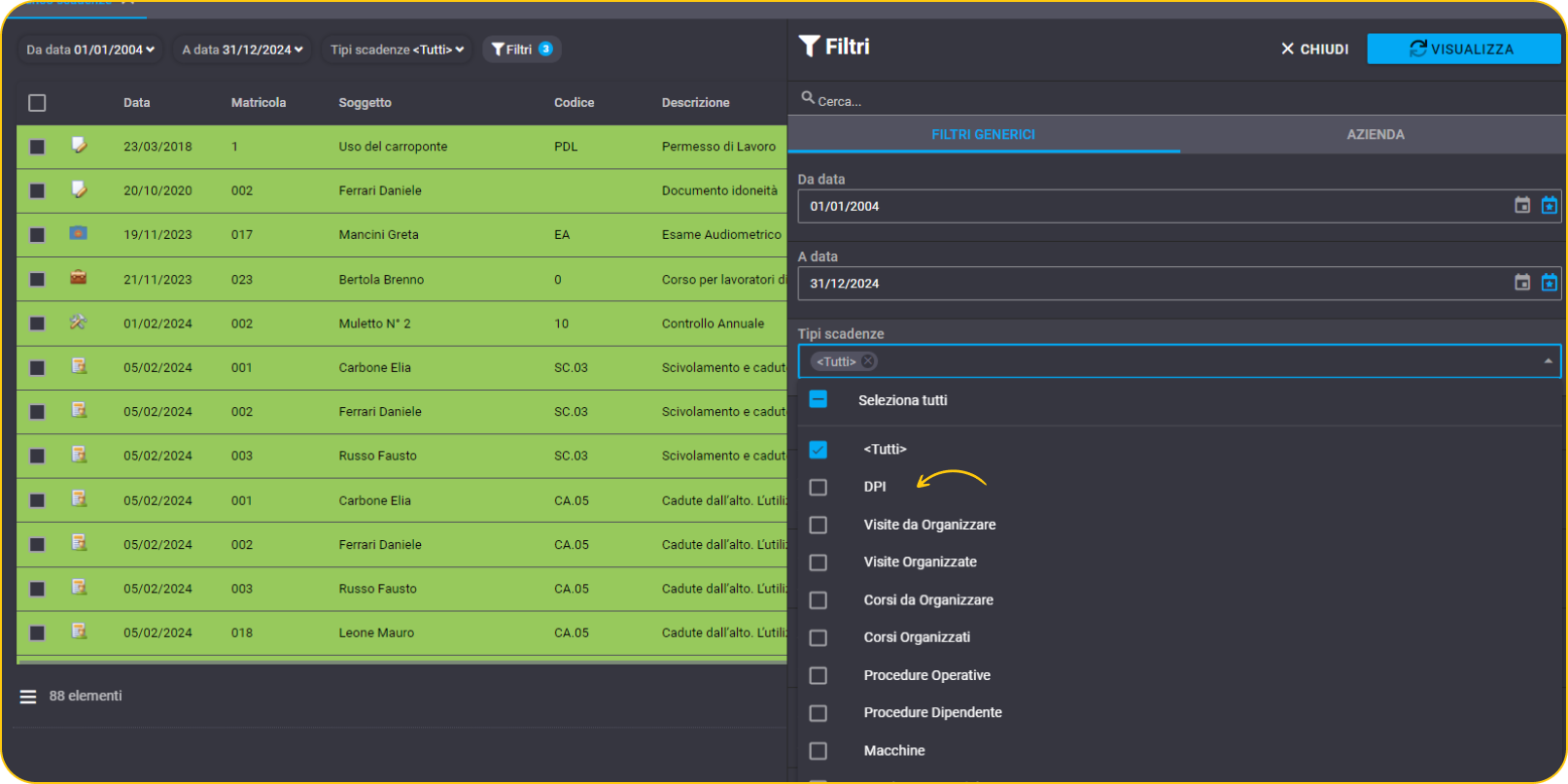Click the tools icon in Muletto N° 2 row

(79, 322)
